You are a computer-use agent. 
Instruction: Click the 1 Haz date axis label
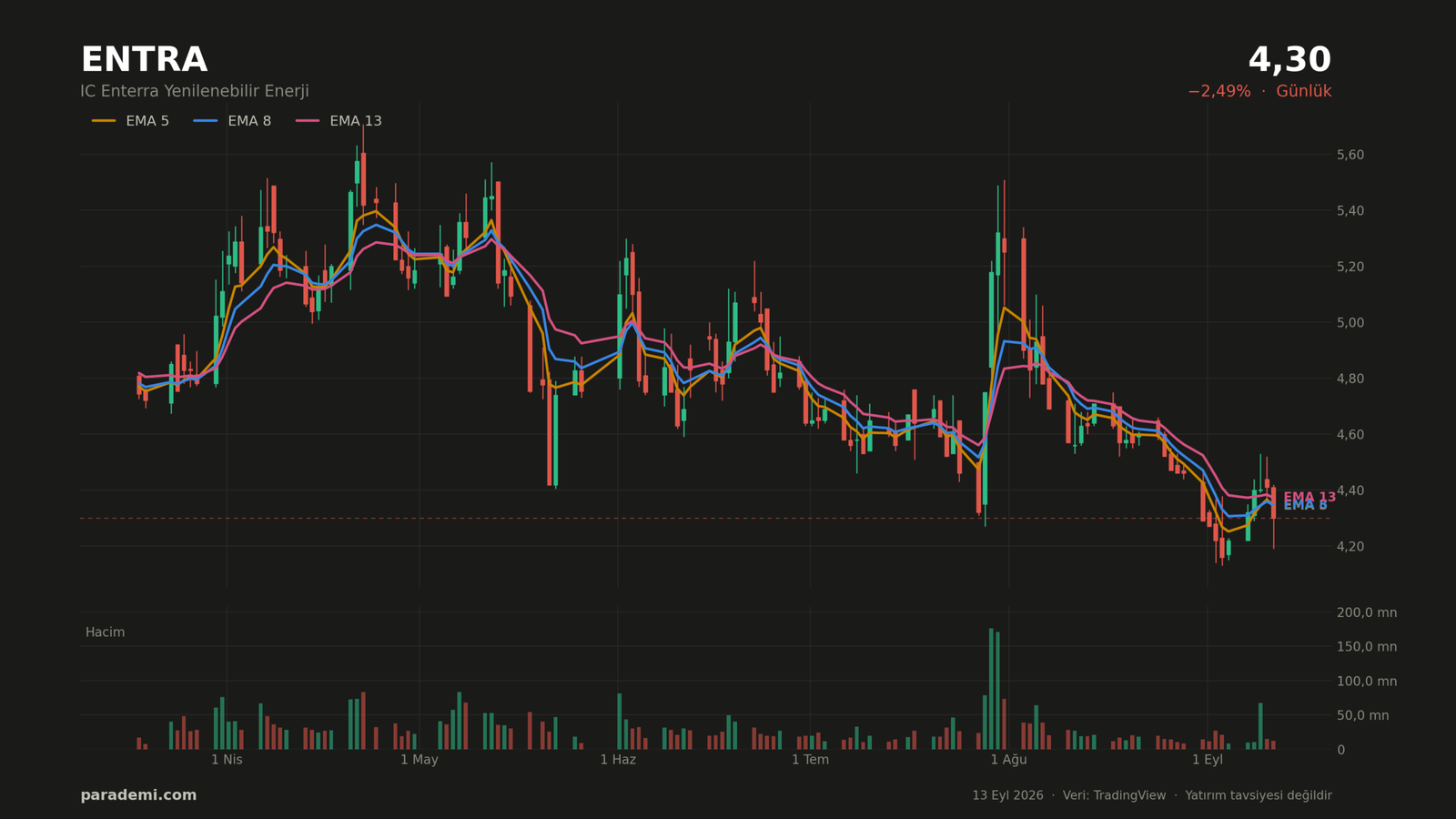618,760
